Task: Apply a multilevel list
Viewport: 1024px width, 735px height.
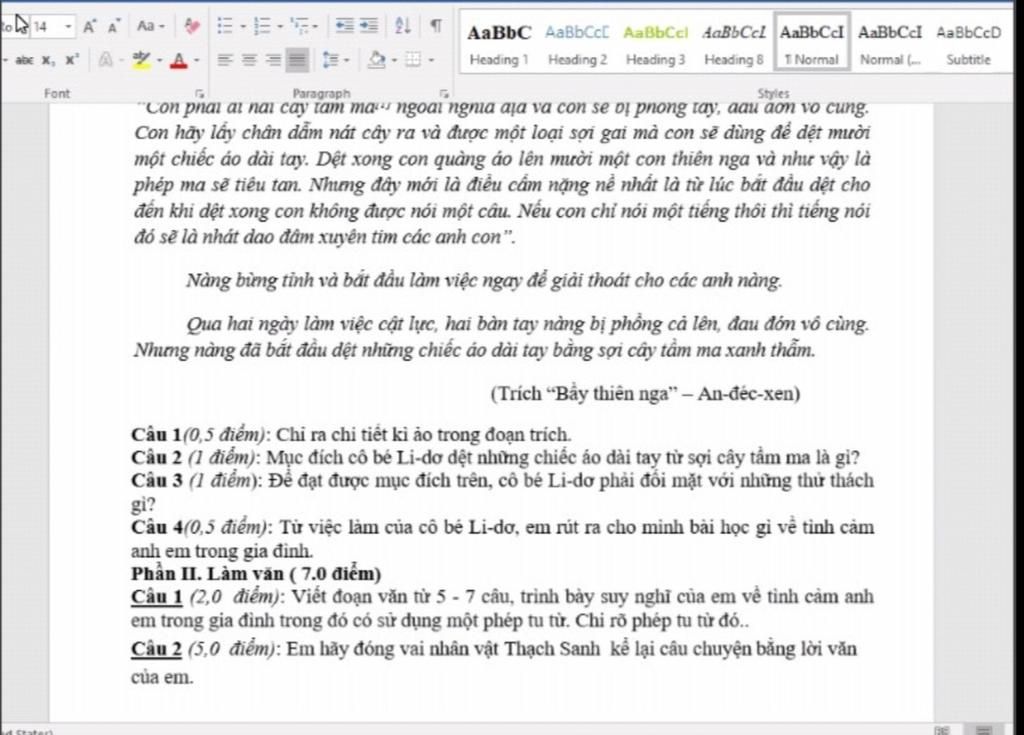Action: pos(299,26)
